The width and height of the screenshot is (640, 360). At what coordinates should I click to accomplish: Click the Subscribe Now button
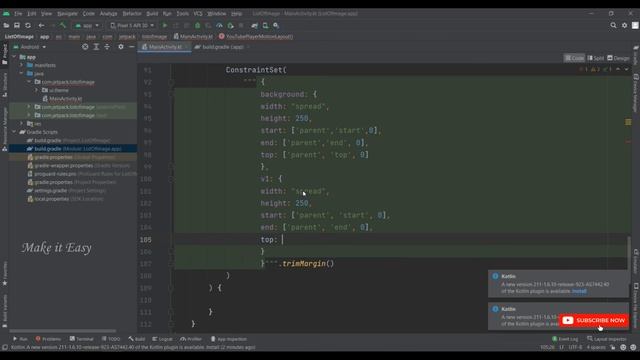coord(594,320)
